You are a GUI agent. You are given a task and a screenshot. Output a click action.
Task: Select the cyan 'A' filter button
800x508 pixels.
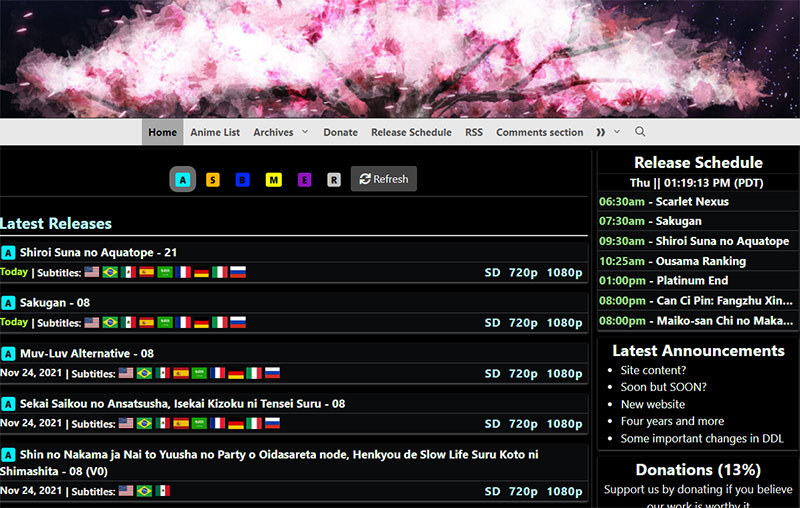click(182, 180)
